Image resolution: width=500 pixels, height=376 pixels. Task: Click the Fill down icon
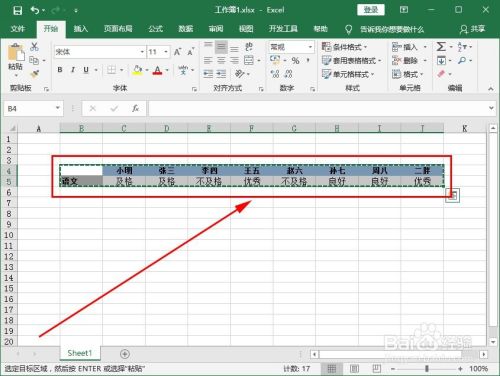441,60
